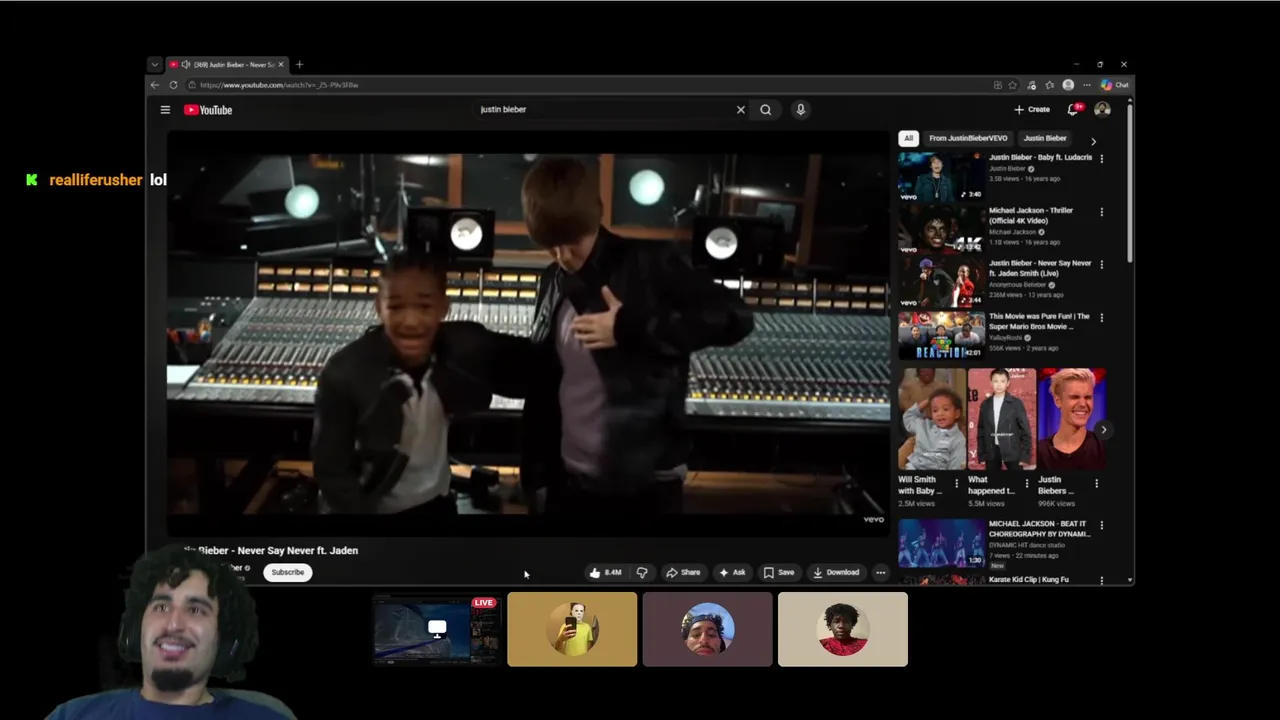Select the All filter chip
This screenshot has height=720, width=1280.
pos(908,138)
